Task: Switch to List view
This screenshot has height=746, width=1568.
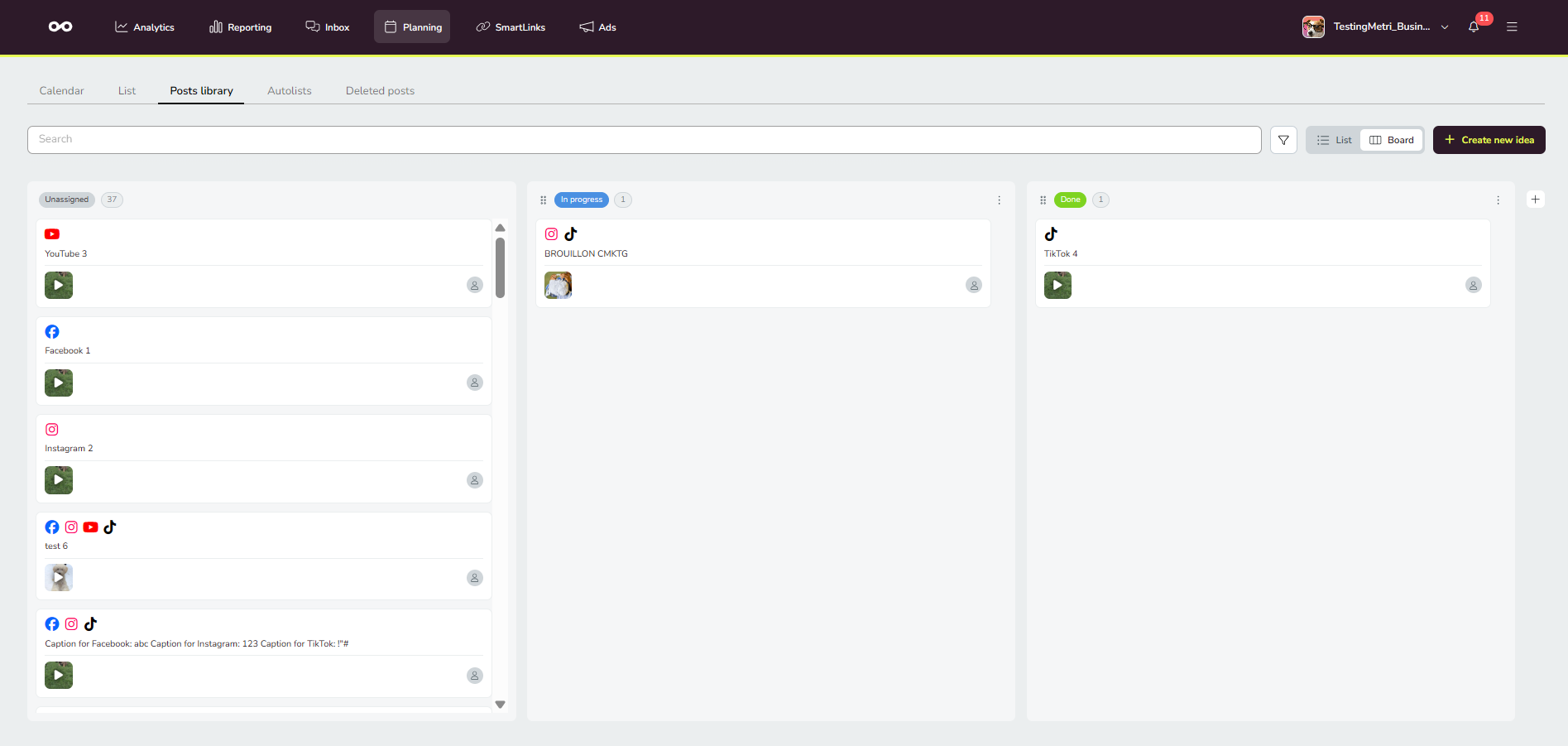Action: [1334, 140]
